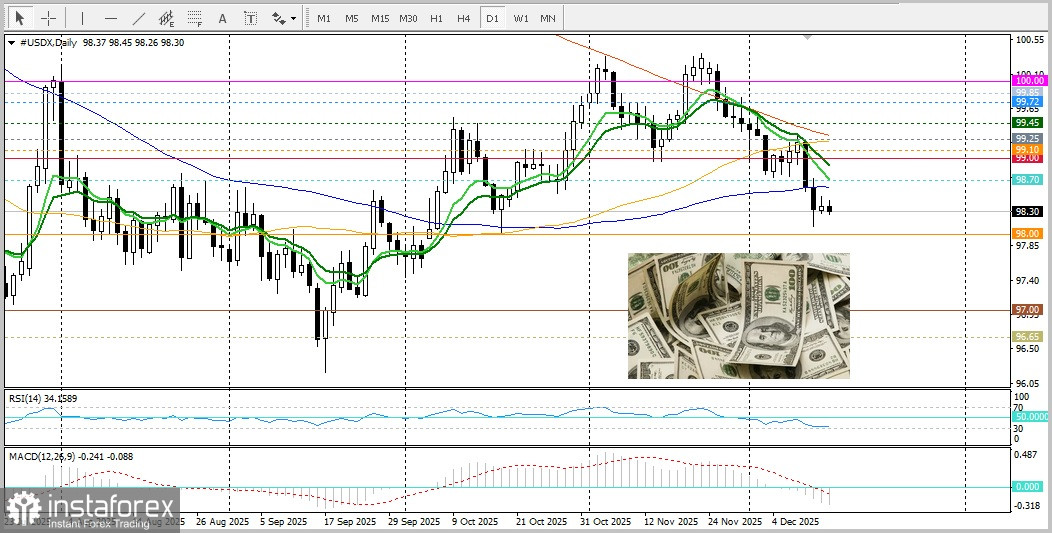Click the blue 99.72 level label

point(1027,102)
